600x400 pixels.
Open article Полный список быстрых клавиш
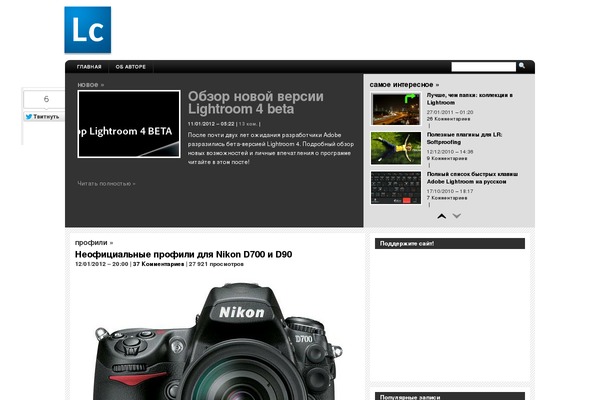click(x=473, y=178)
